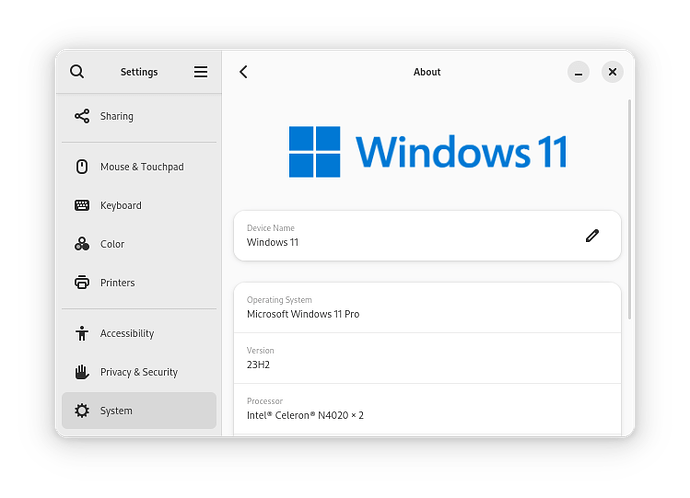Viewport: 690px width, 498px height.
Task: Click the Windows 11 logo image
Action: (x=428, y=152)
